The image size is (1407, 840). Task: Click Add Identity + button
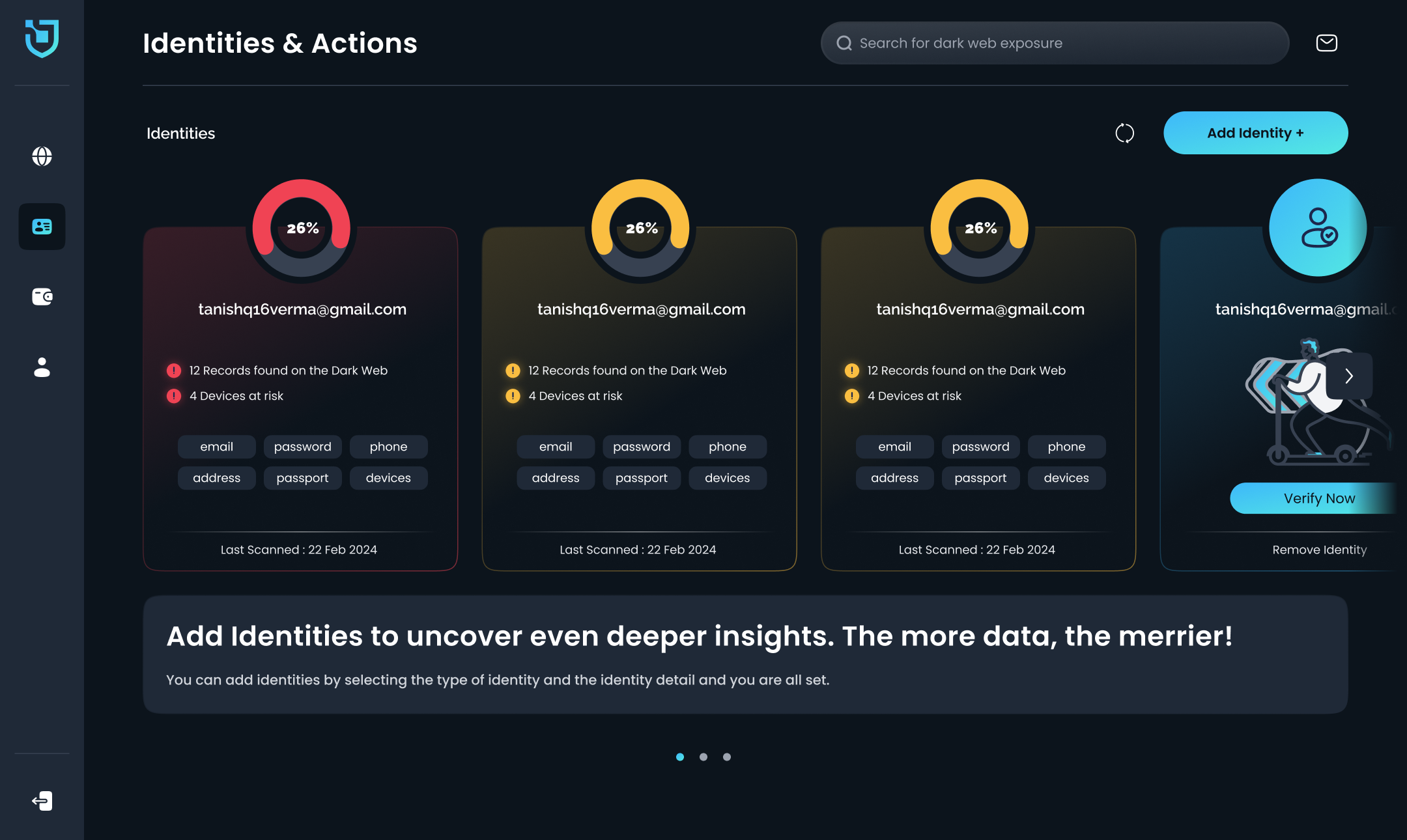point(1255,133)
